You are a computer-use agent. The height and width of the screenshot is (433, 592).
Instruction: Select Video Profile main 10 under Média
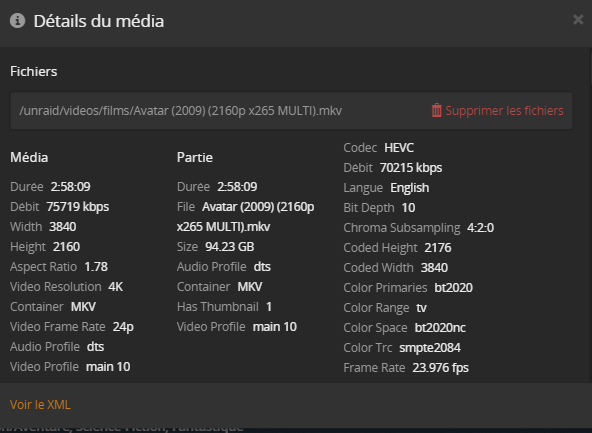point(108,367)
